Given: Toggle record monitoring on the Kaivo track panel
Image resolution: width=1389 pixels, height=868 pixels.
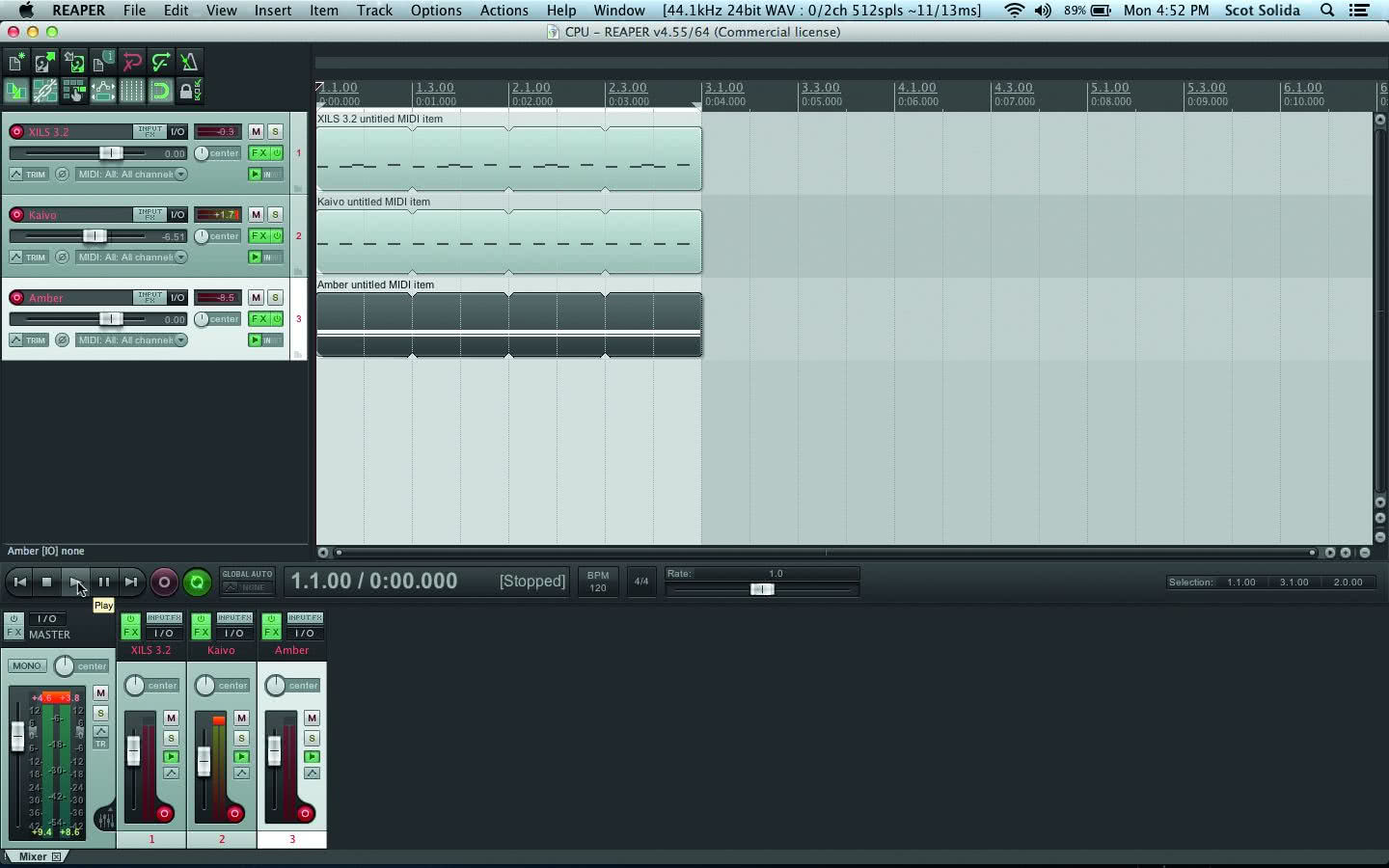Looking at the screenshot, I should coord(256,258).
